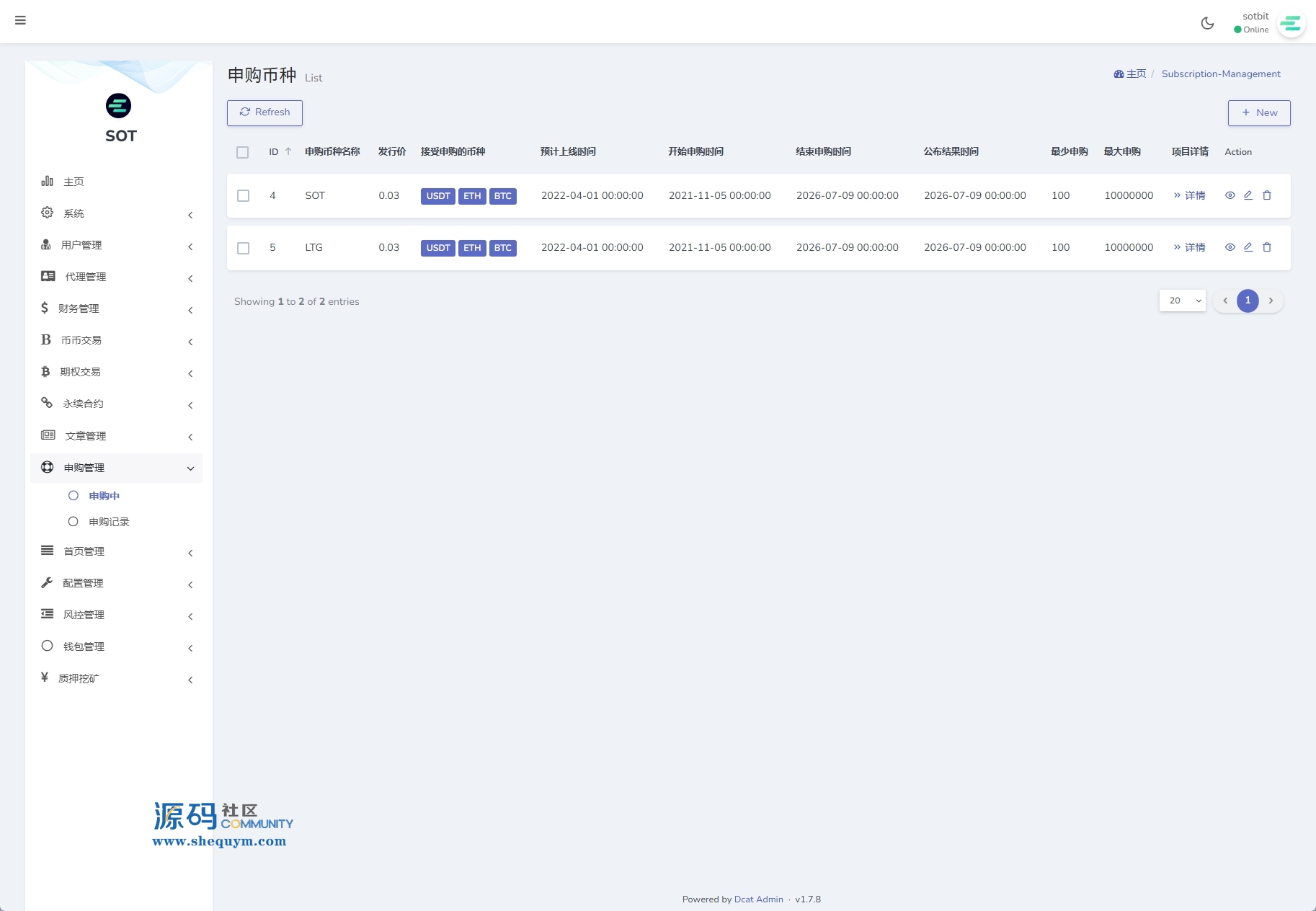The height and width of the screenshot is (911, 1316).
Task: Switch to dark mode with moon icon
Action: click(1207, 23)
